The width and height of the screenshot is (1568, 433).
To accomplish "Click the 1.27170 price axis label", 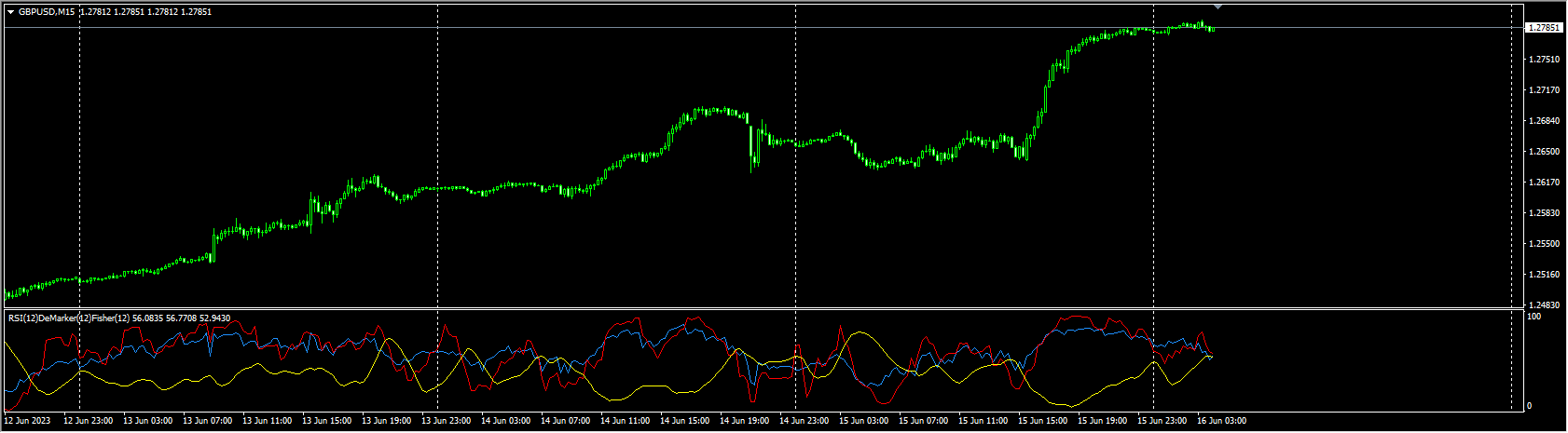I will (x=1543, y=90).
